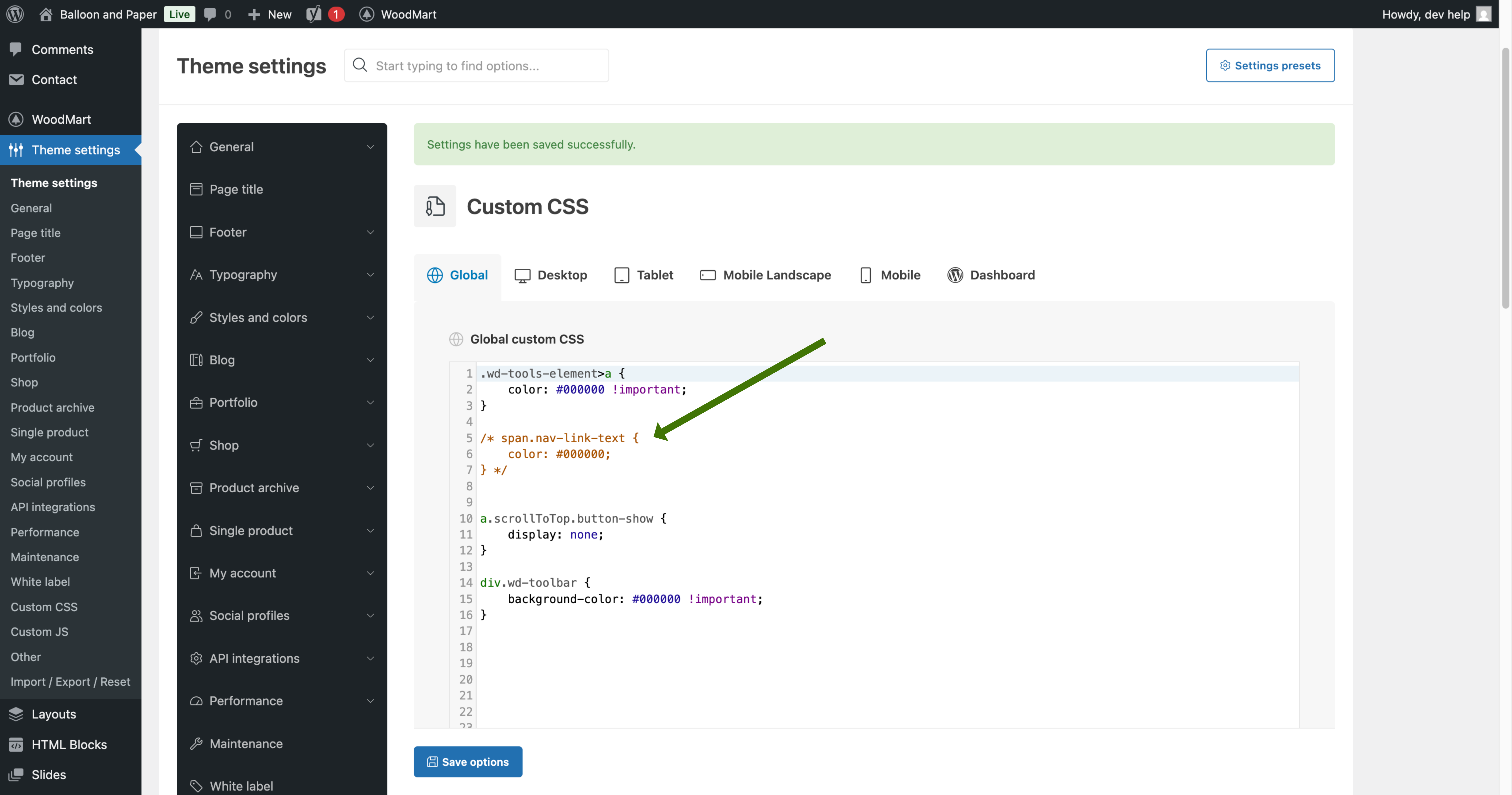
Task: Click the Custom CSS file icon tile
Action: coord(435,206)
